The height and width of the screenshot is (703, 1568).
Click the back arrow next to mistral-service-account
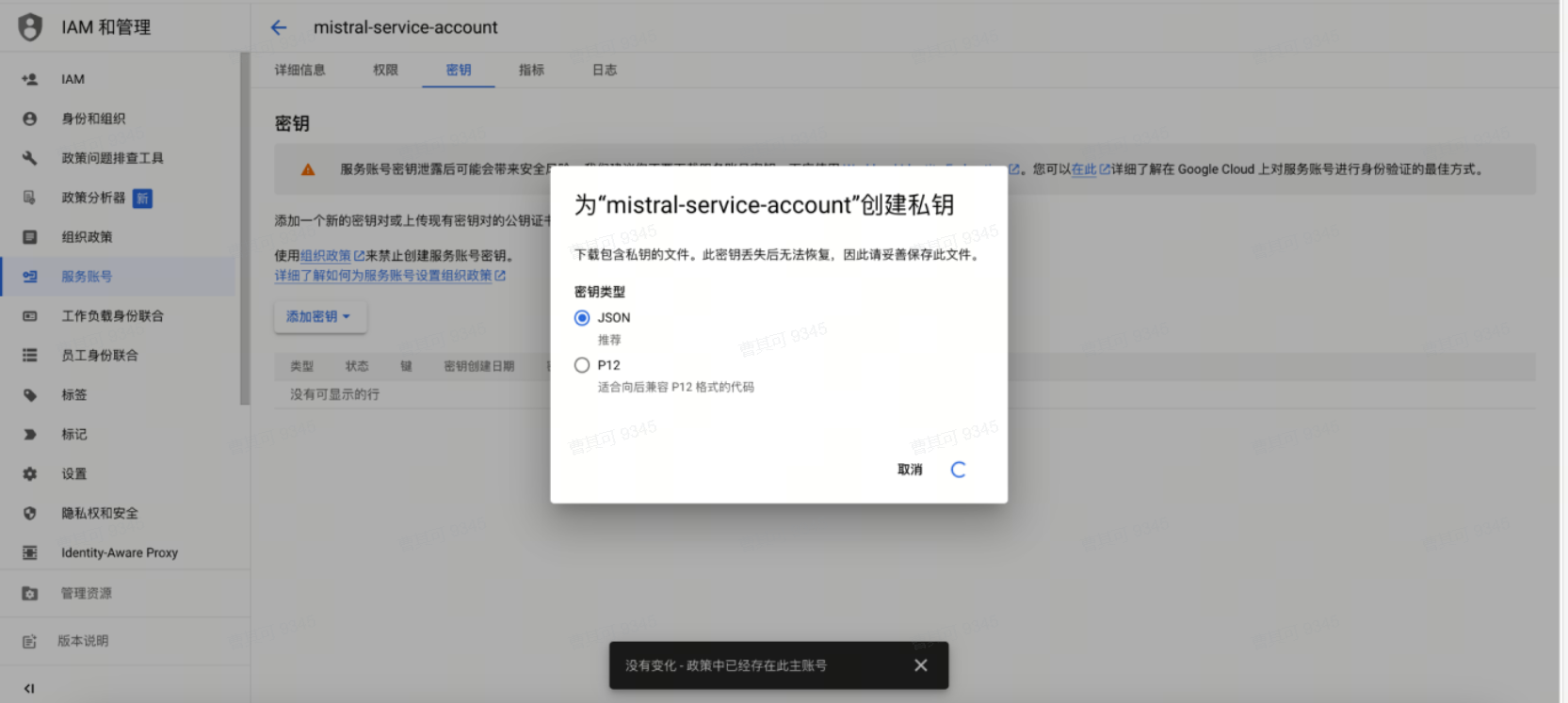pyautogui.click(x=279, y=27)
